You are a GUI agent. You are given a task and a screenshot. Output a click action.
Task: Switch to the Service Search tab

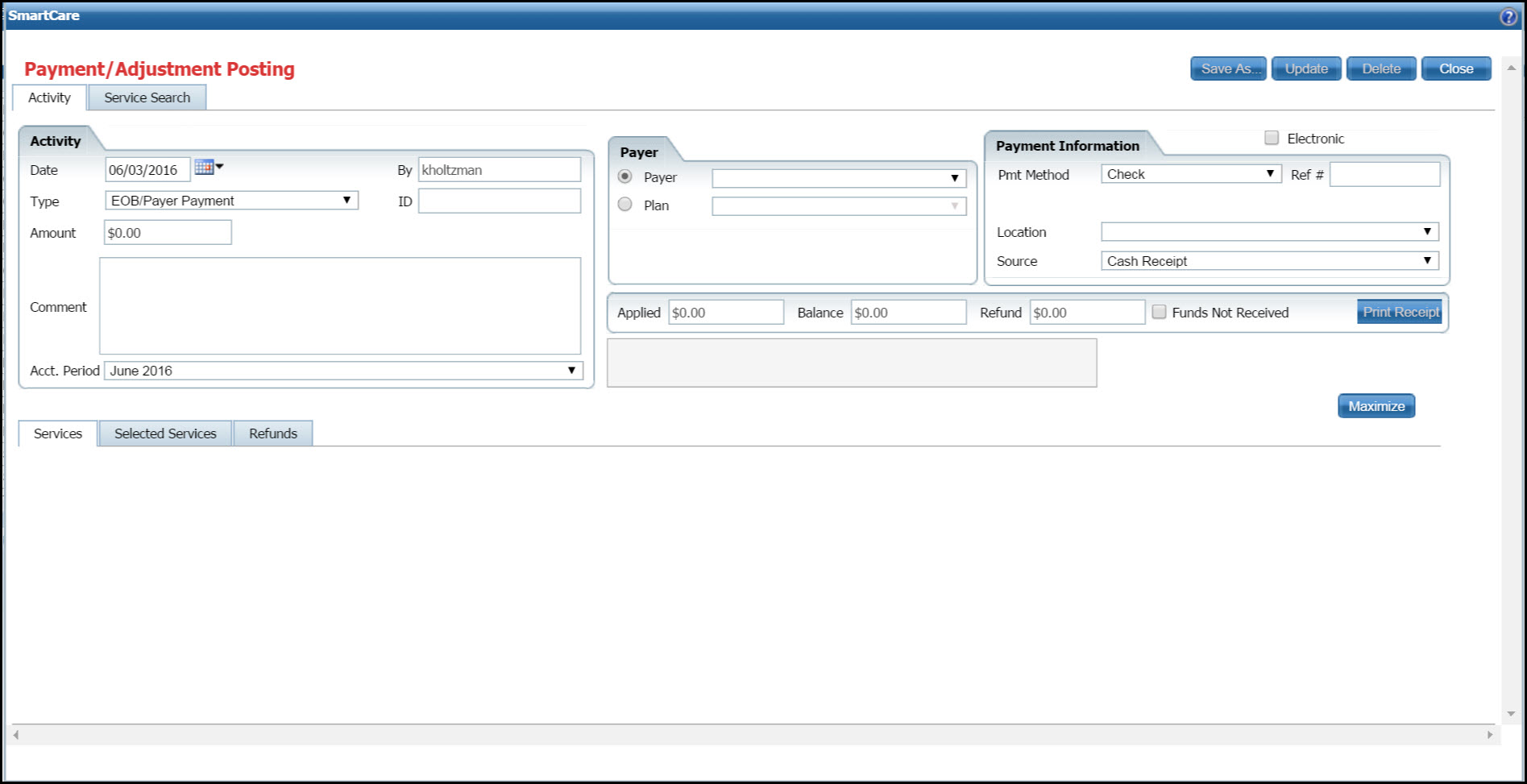pyautogui.click(x=147, y=97)
